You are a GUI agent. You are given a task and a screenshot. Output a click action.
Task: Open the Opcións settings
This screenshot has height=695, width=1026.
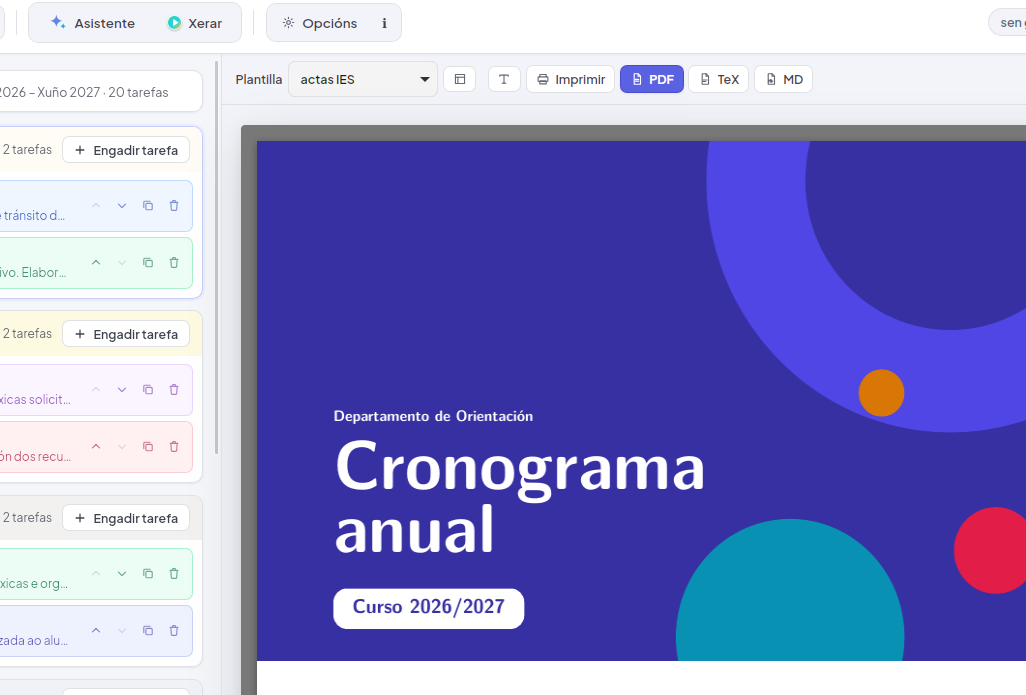(x=320, y=23)
